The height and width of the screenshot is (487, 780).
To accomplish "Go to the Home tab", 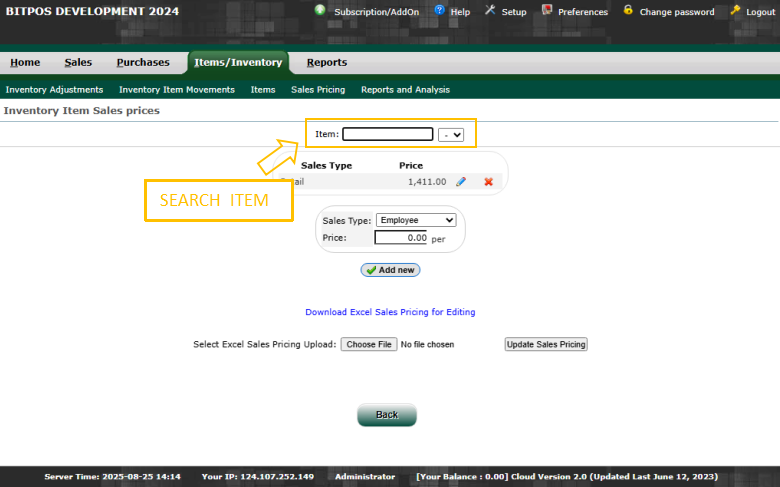I will (x=25, y=62).
